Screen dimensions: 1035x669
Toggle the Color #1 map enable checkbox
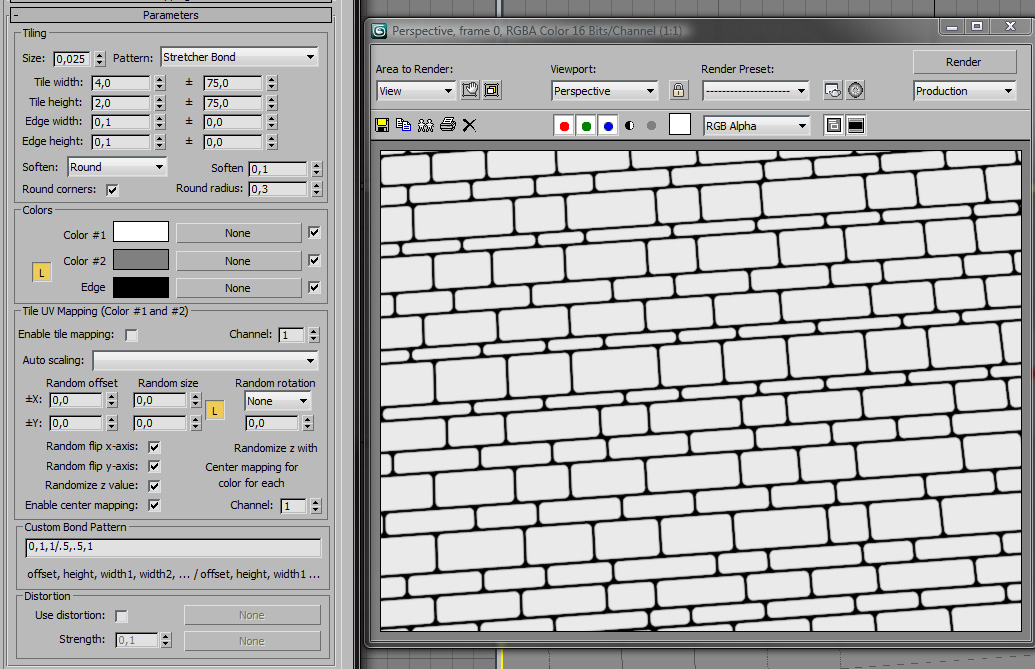click(314, 232)
